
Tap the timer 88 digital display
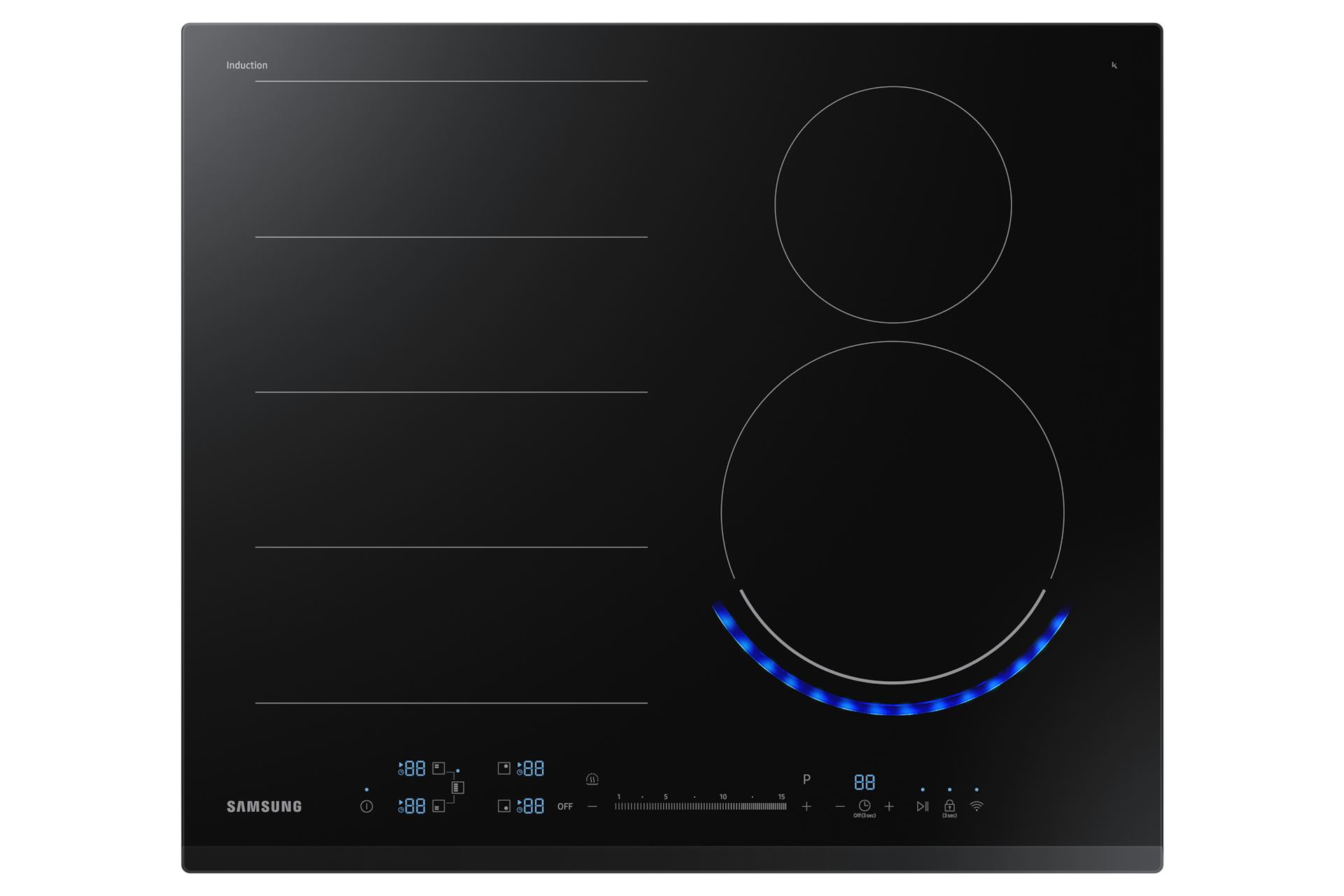pyautogui.click(x=864, y=783)
